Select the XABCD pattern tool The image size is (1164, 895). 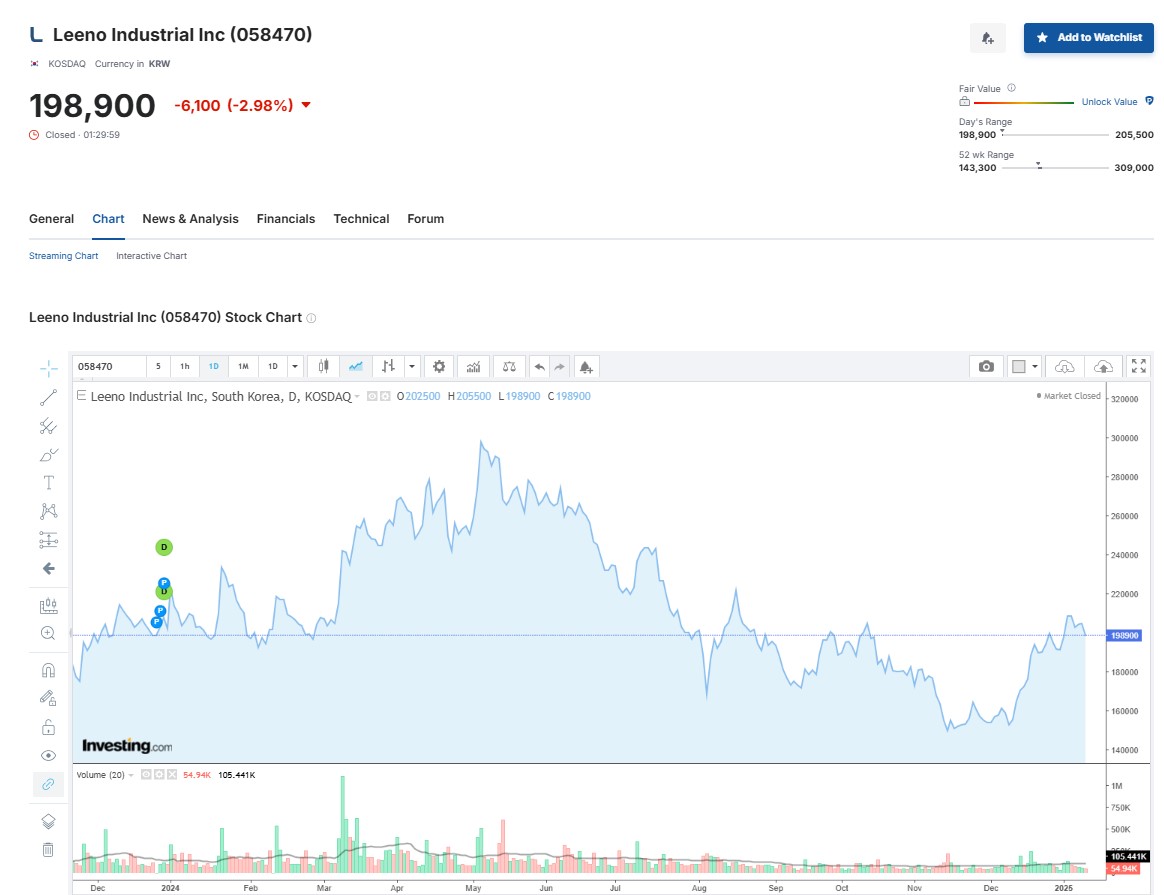(48, 511)
